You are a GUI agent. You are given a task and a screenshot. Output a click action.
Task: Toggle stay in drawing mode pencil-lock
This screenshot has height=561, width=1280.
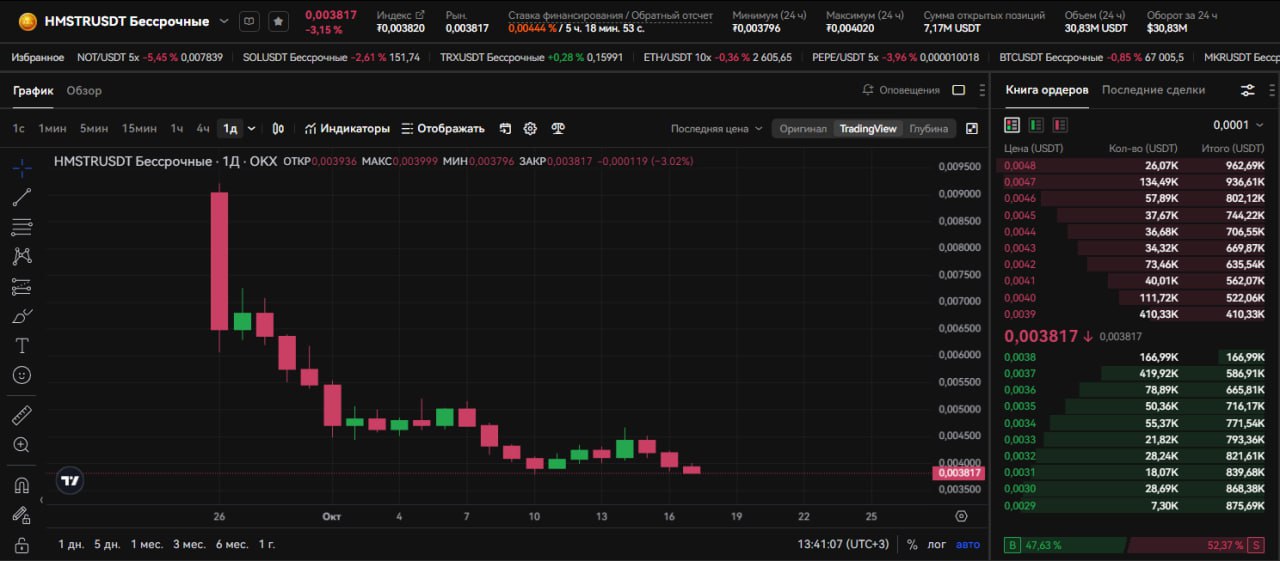[21, 515]
